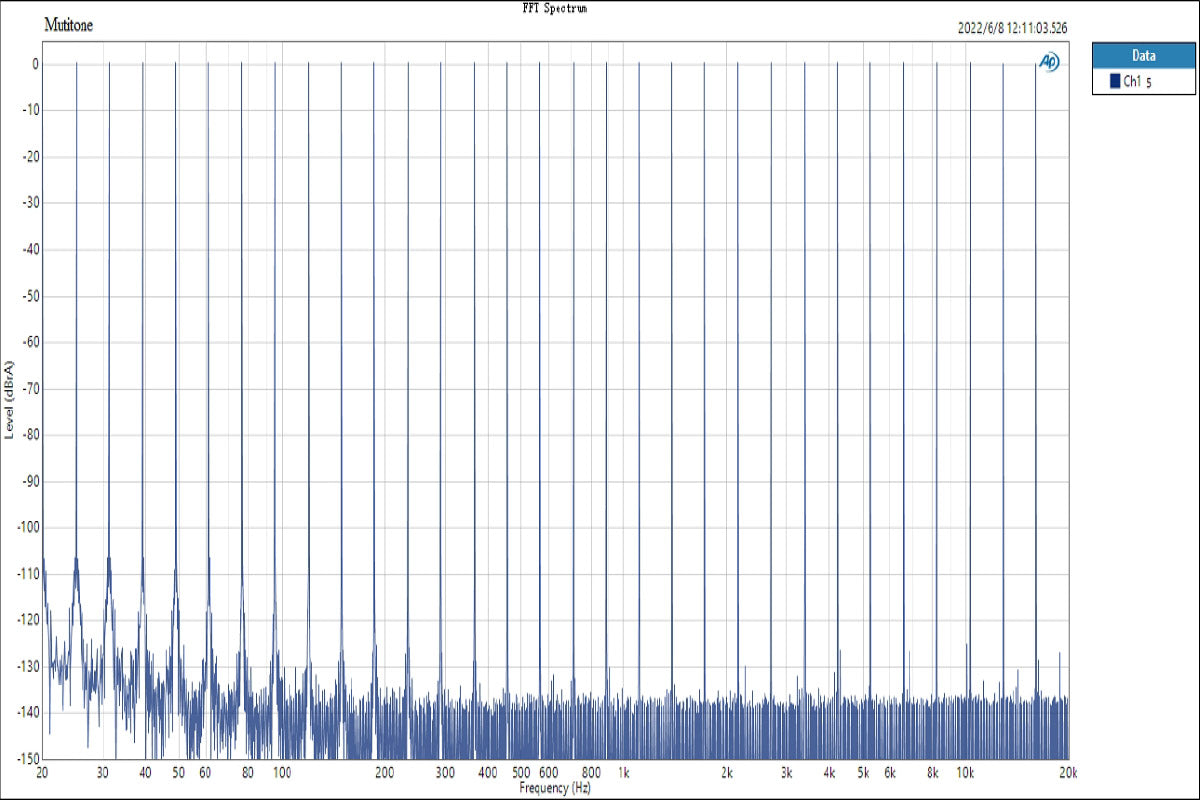The width and height of the screenshot is (1200, 800).
Task: Click the -100 label on level axis
Action: (26, 527)
